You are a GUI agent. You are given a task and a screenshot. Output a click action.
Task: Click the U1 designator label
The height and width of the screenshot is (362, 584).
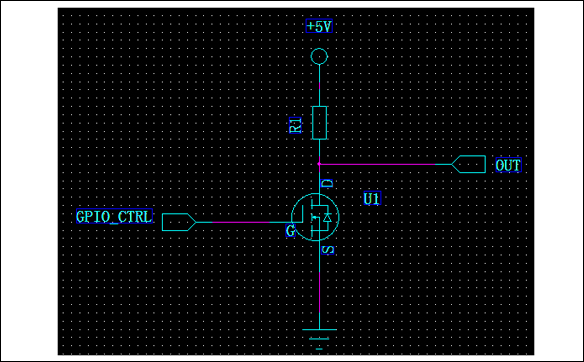coord(372,199)
